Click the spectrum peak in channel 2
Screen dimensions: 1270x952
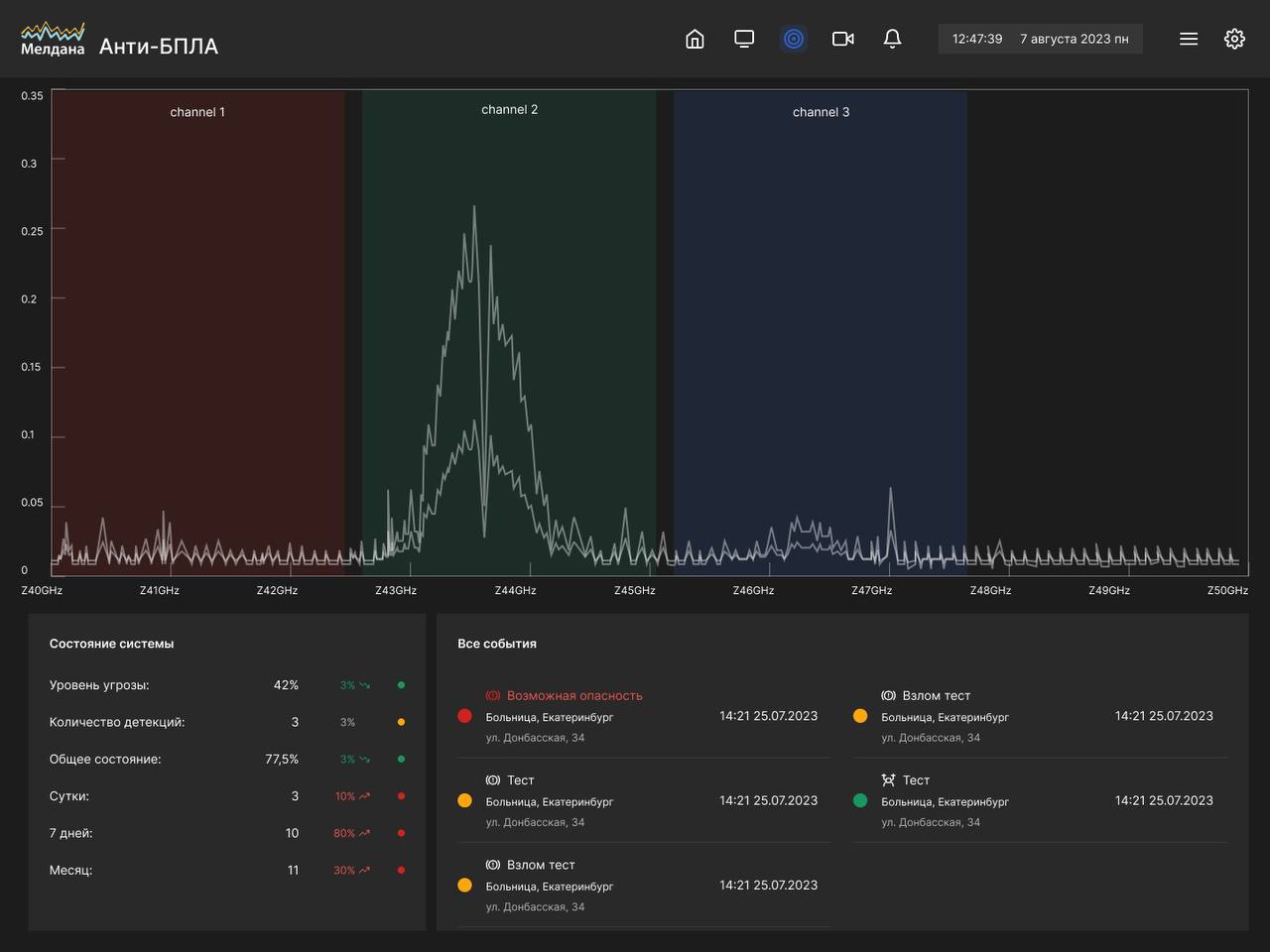point(474,208)
